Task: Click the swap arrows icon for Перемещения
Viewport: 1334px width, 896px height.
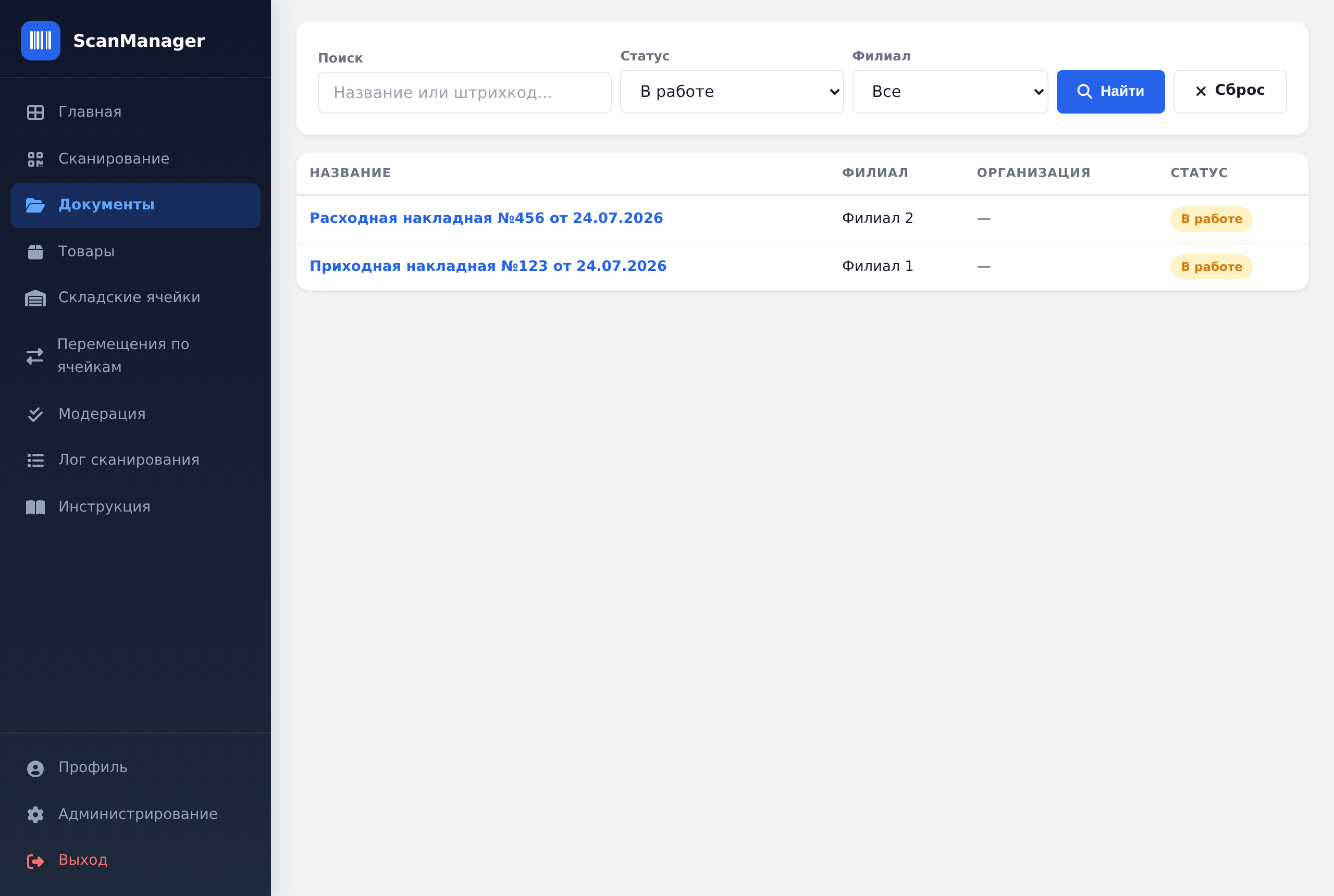Action: coord(35,356)
